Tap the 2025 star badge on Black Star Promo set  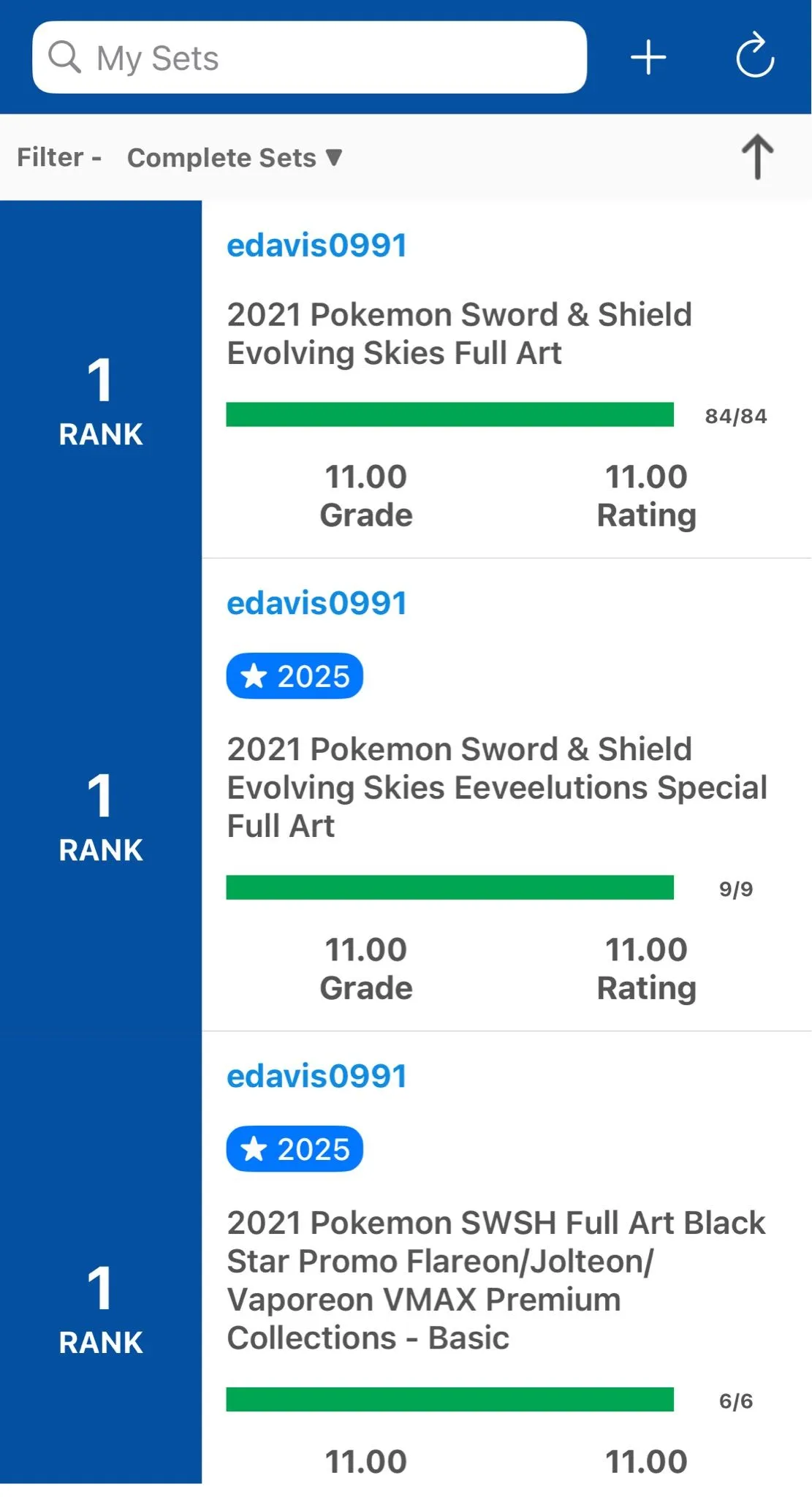coord(295,1149)
